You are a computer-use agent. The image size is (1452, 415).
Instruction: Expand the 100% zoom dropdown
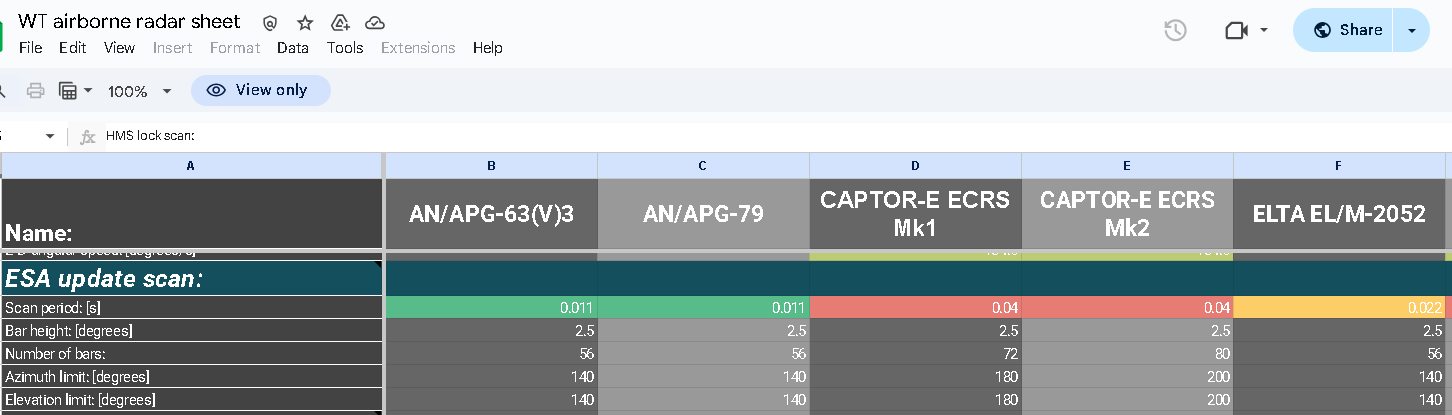click(140, 91)
